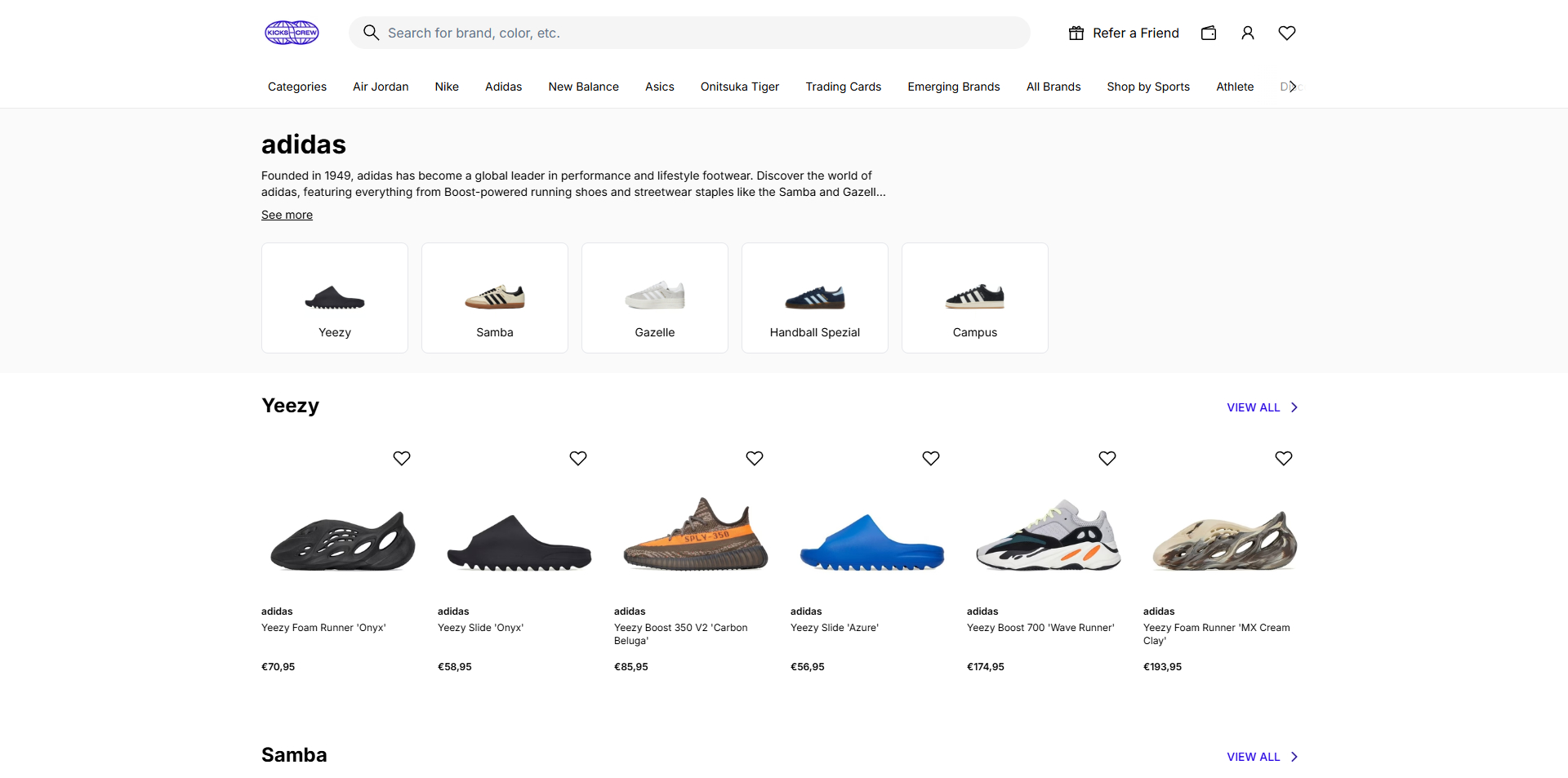This screenshot has width=1568, height=778.
Task: Open the New Balance menu
Action: point(584,87)
